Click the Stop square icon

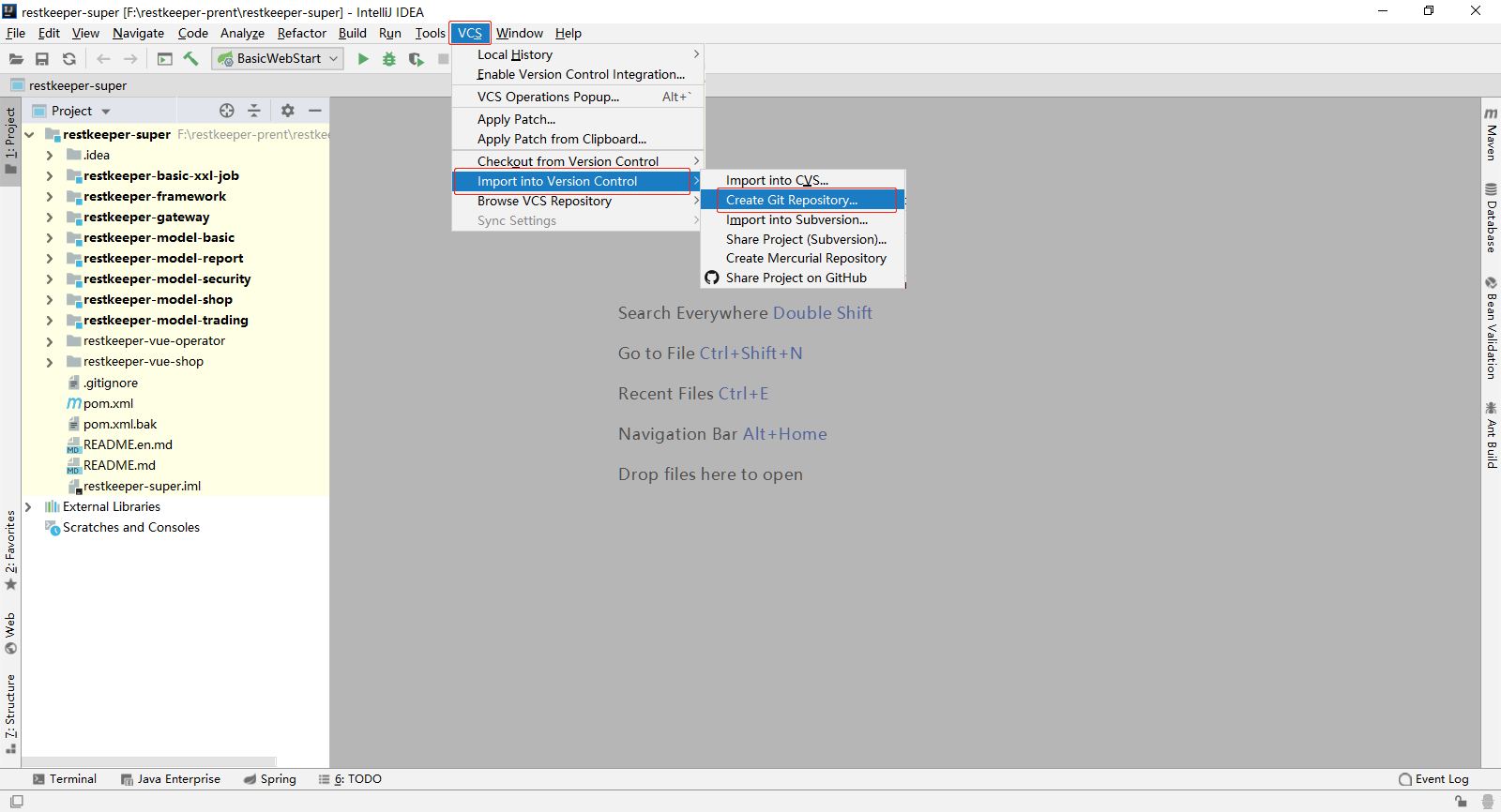click(x=443, y=59)
